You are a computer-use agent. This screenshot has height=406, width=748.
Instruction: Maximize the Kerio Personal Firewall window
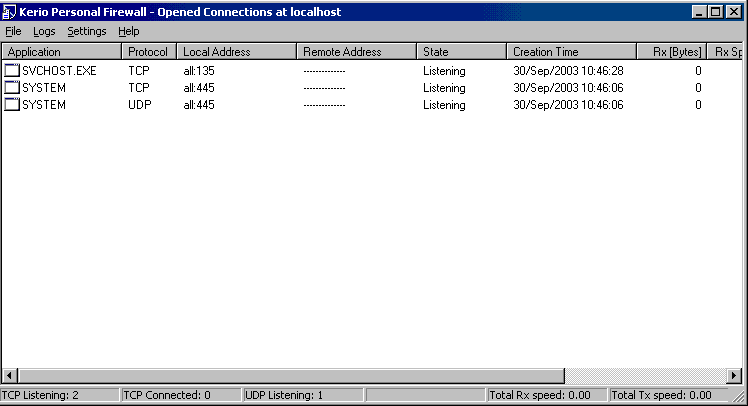(x=716, y=12)
